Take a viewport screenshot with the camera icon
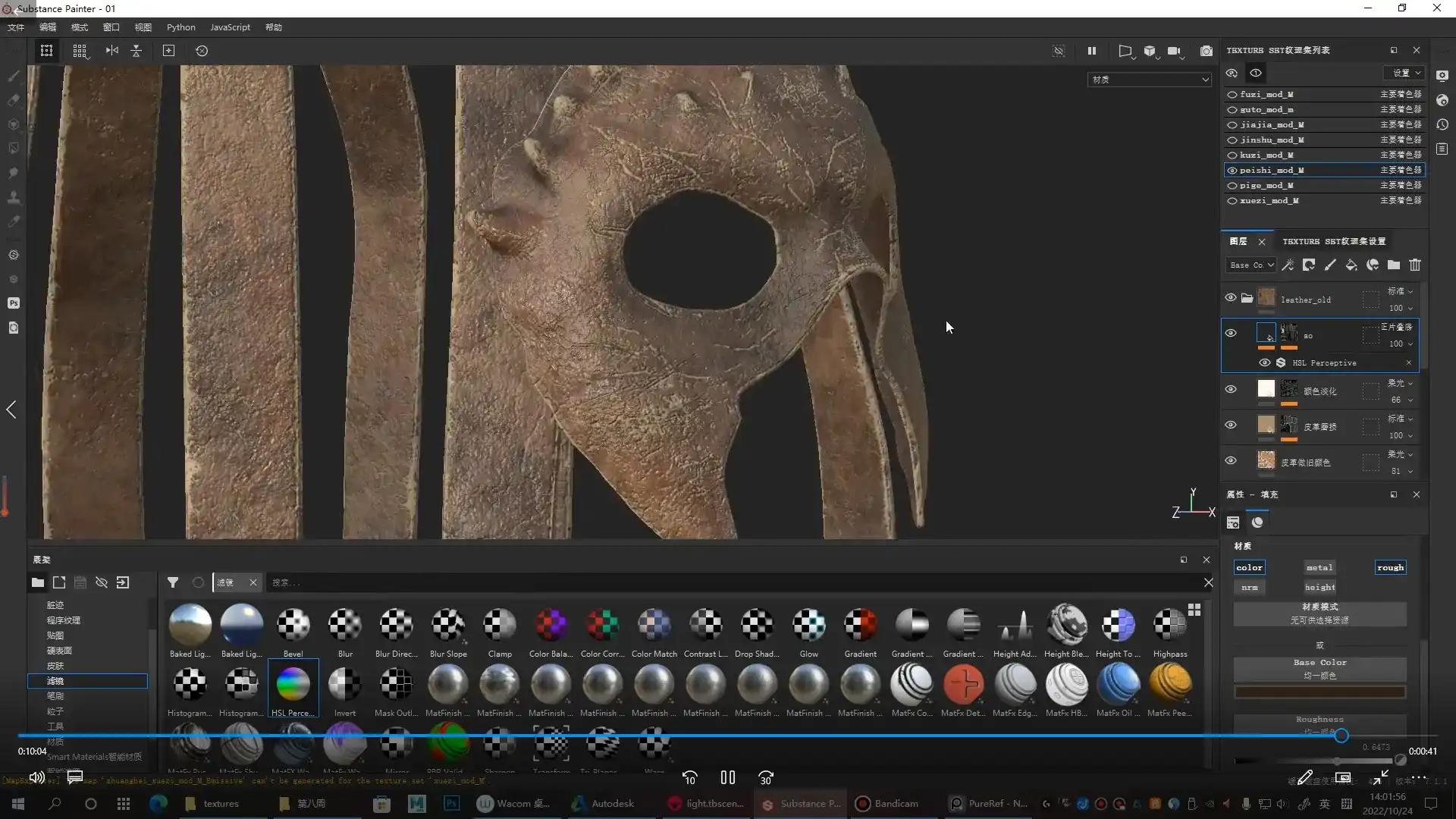The width and height of the screenshot is (1456, 819). coord(1207,51)
